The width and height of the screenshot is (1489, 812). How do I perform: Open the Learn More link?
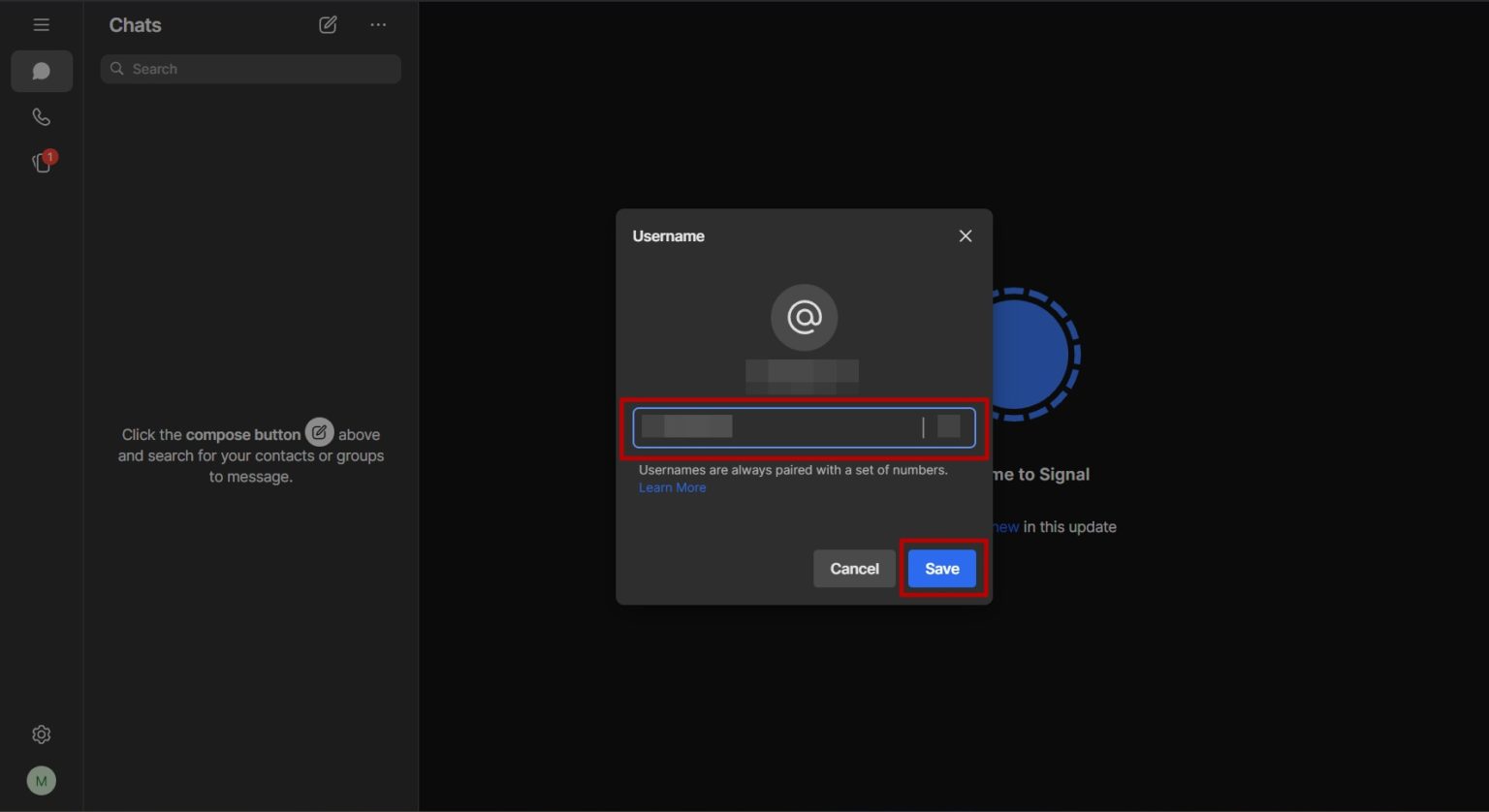[672, 486]
